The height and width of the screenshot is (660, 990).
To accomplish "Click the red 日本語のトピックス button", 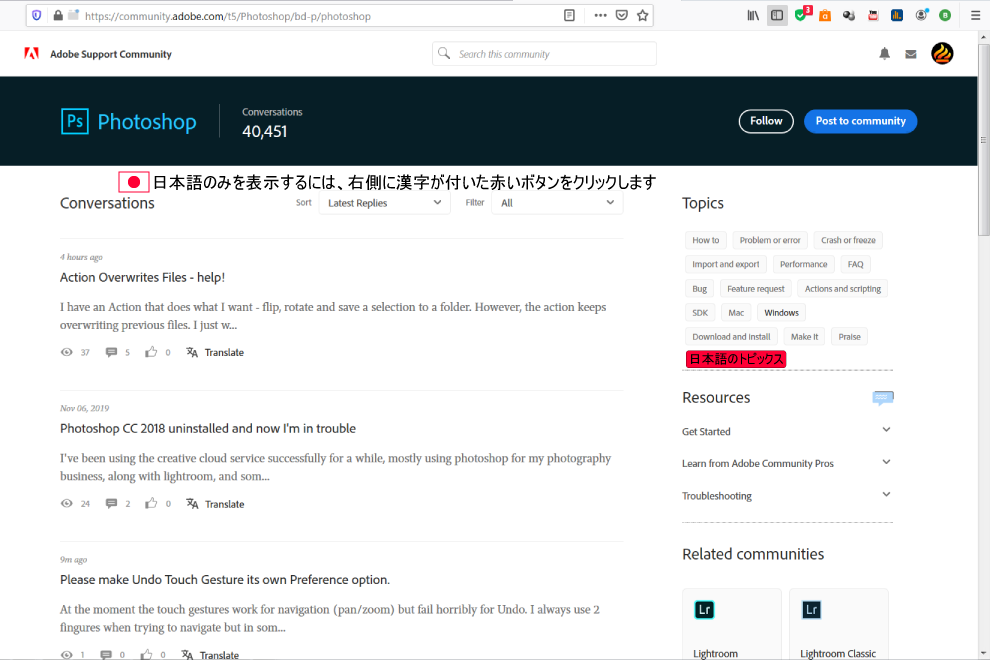I will tap(736, 359).
